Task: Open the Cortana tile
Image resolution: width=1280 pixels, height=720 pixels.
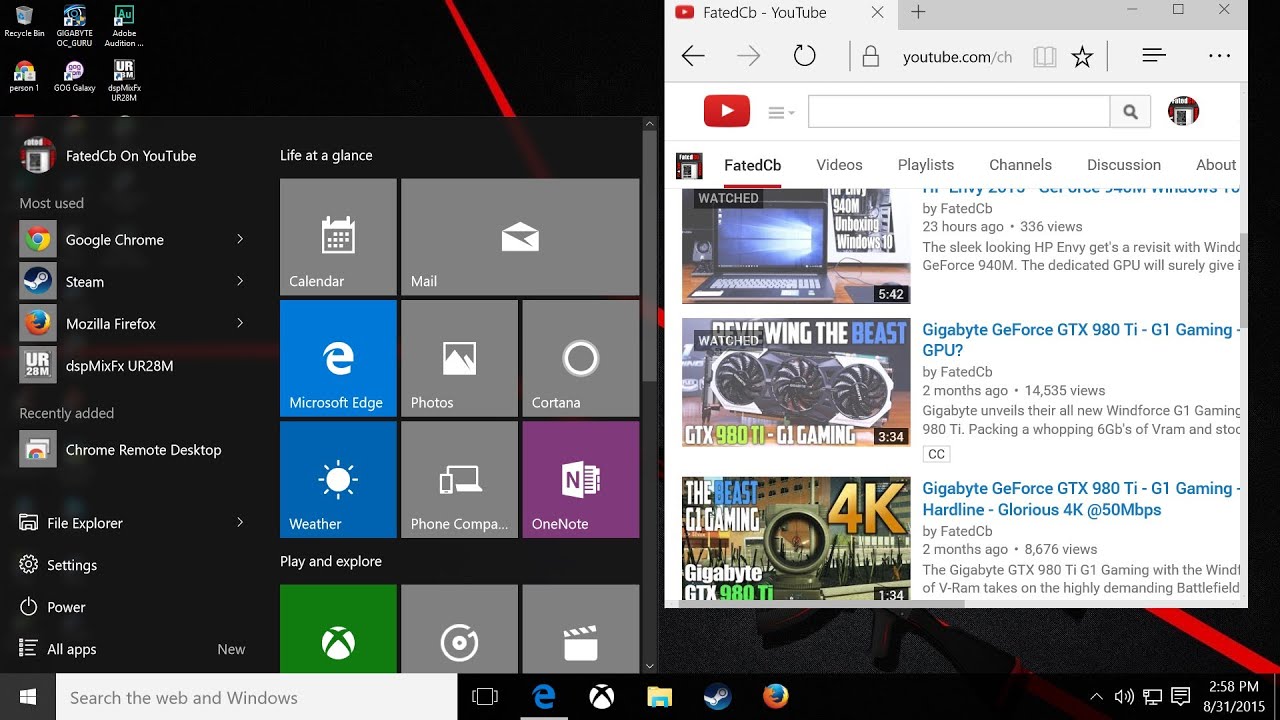Action: [x=580, y=358]
